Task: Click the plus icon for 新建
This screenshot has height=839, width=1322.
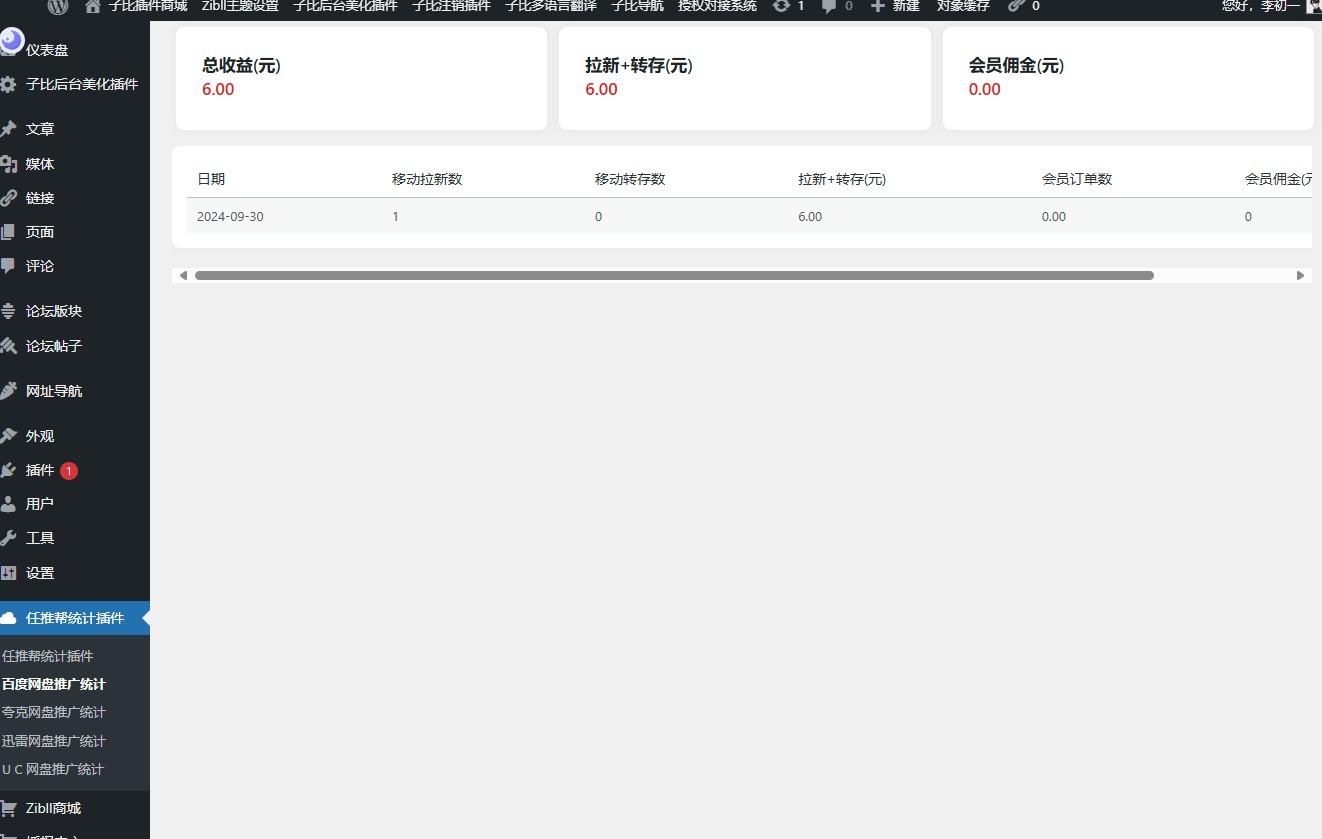Action: [877, 6]
